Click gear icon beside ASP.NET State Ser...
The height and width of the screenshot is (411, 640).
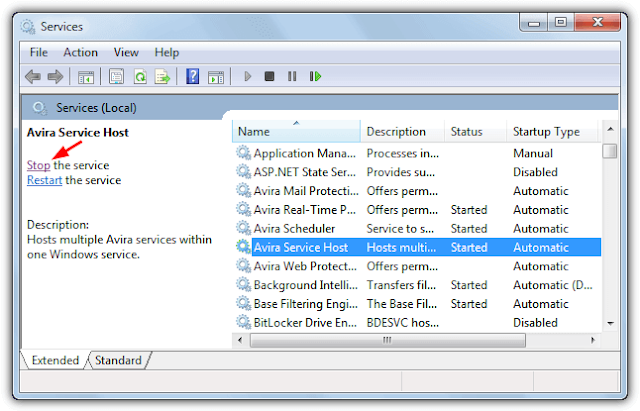pyautogui.click(x=243, y=172)
